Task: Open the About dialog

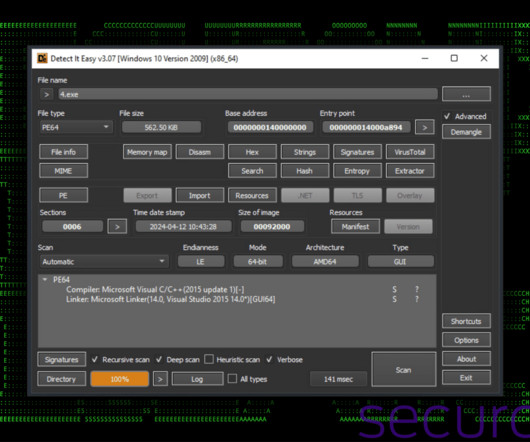Action: 466,359
